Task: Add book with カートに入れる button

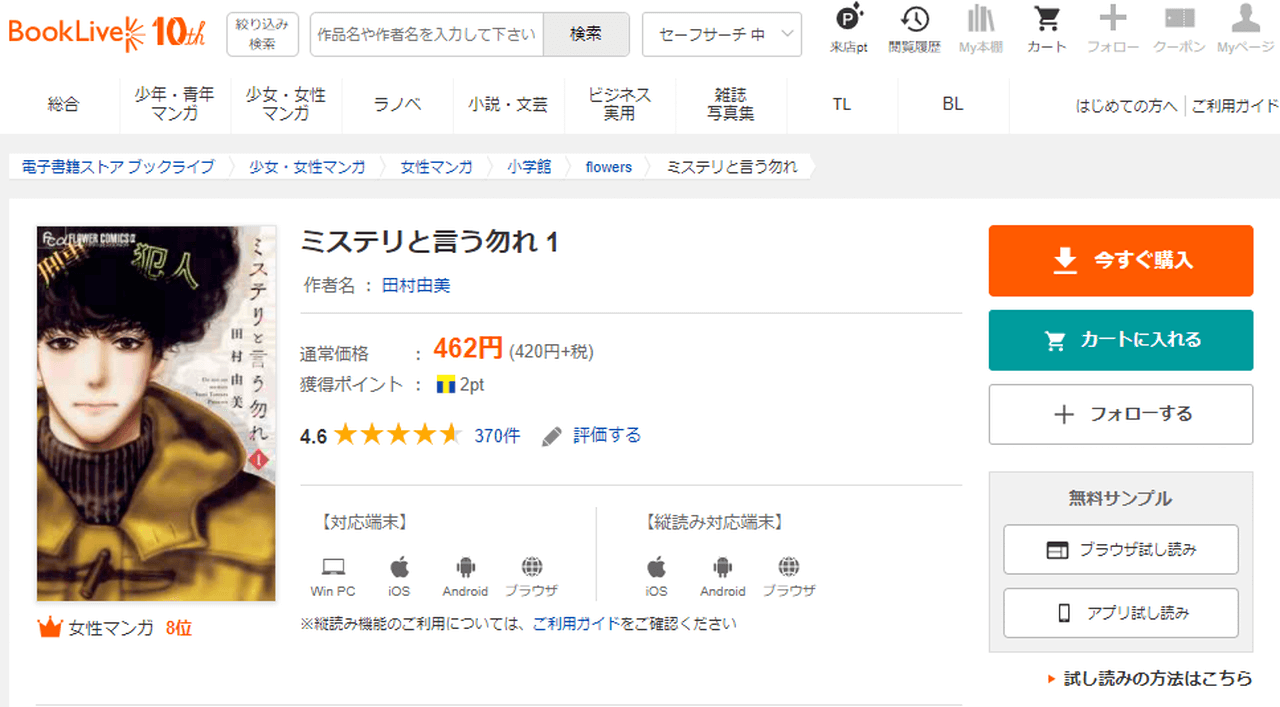Action: [x=1120, y=340]
